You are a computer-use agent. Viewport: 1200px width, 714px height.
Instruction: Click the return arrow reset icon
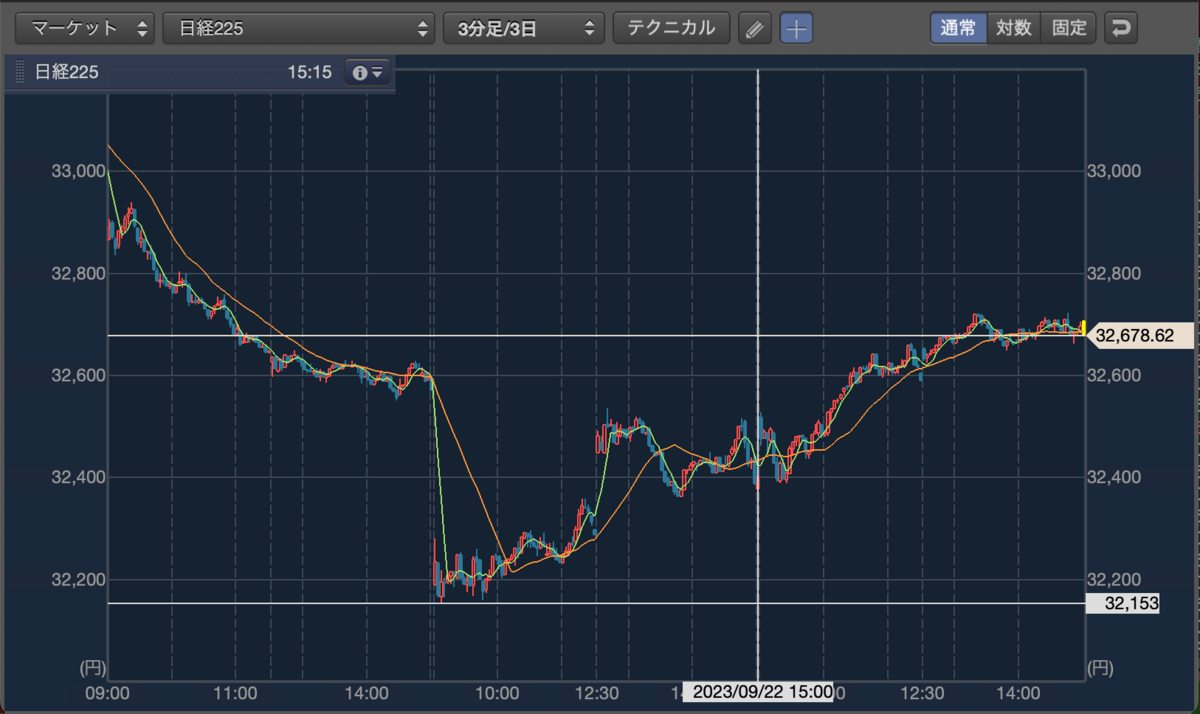point(1121,28)
